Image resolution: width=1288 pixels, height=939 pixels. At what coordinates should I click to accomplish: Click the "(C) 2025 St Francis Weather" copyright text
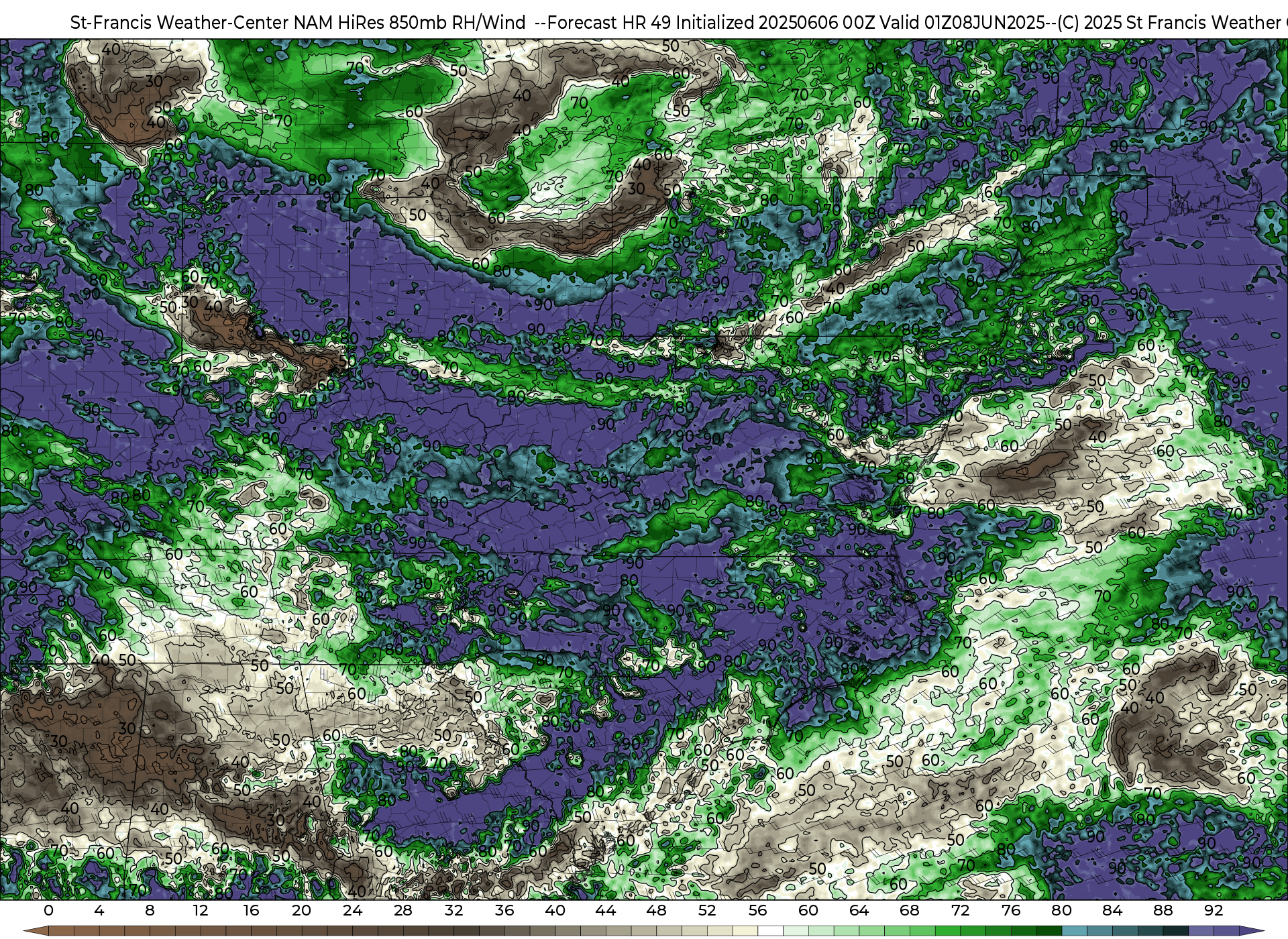1169,22
